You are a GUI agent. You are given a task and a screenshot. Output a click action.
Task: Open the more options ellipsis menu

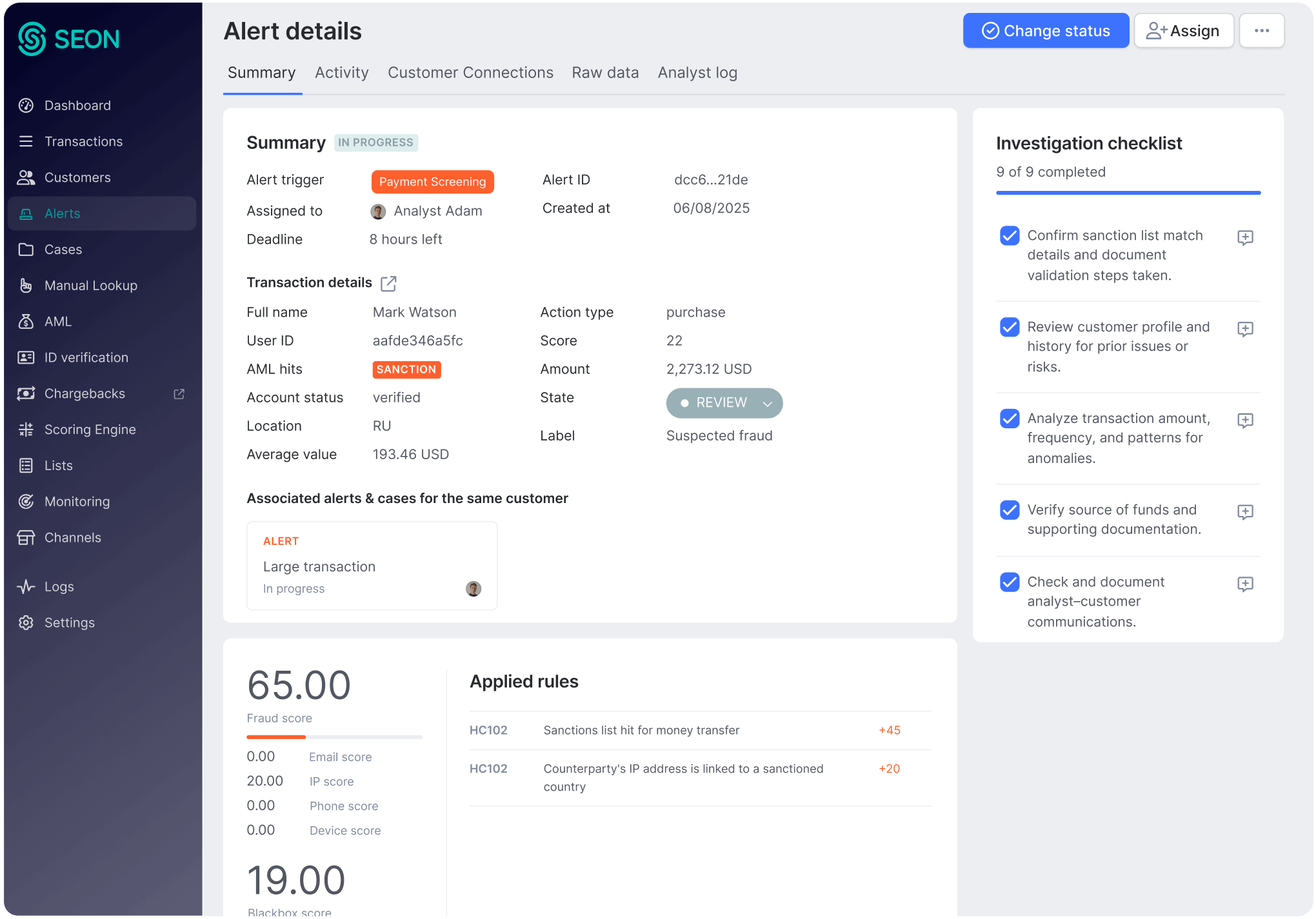1262,30
